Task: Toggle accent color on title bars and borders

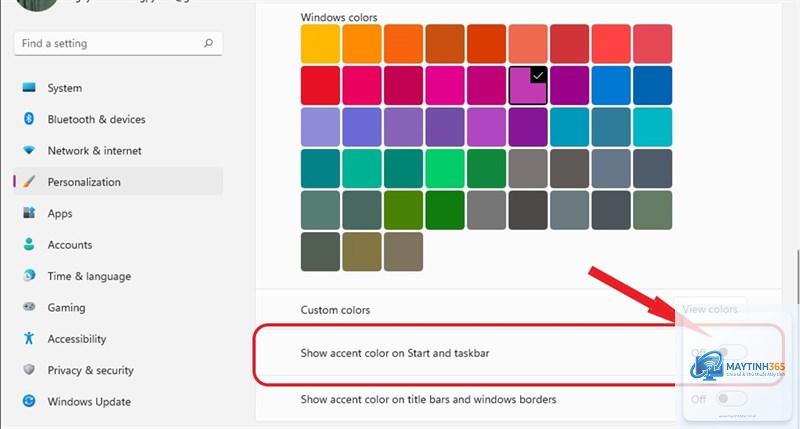Action: click(731, 398)
